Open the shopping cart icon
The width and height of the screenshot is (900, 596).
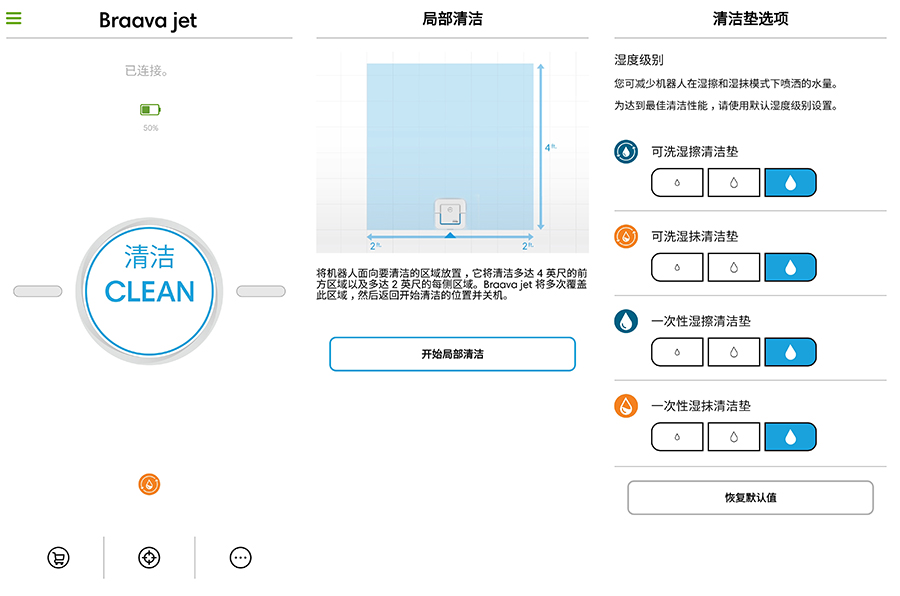click(58, 558)
